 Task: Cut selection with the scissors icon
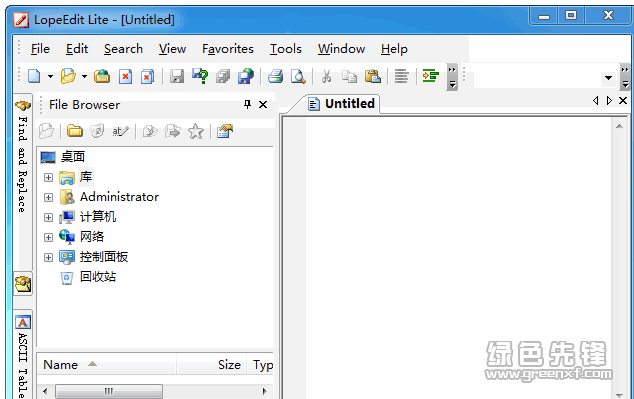click(327, 76)
